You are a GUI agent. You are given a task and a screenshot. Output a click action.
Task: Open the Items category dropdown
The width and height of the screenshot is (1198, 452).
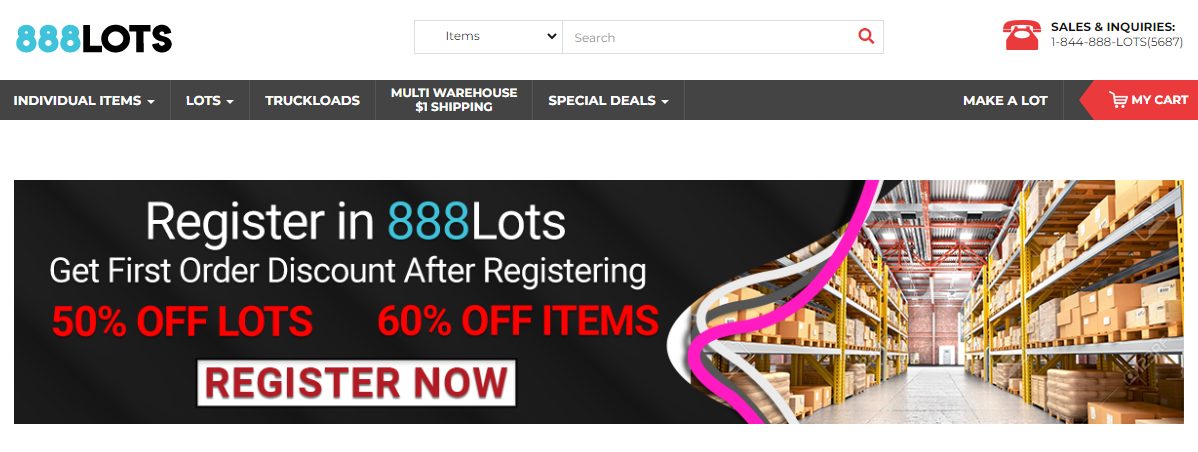pyautogui.click(x=488, y=37)
